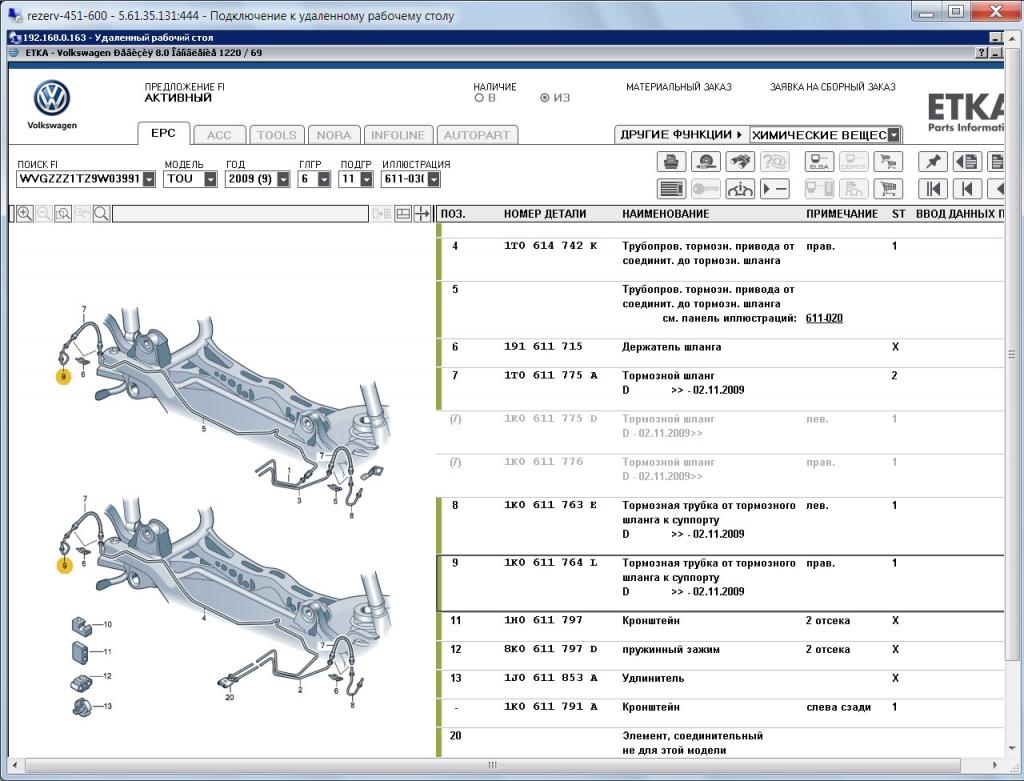Select the 'ИЗ' availability radio button
1024x781 pixels.
point(545,98)
